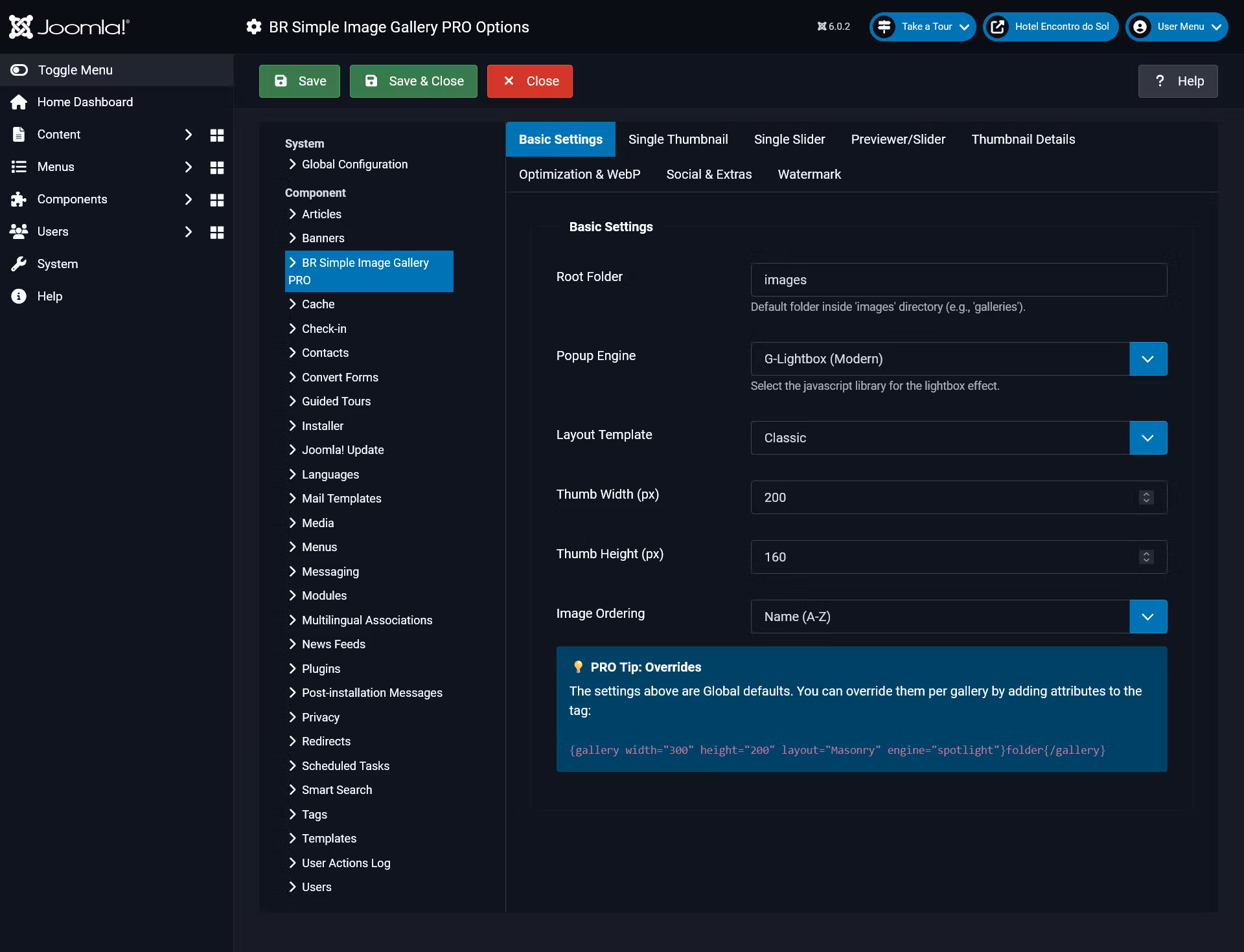Open Multilingual Associations options

tap(360, 620)
